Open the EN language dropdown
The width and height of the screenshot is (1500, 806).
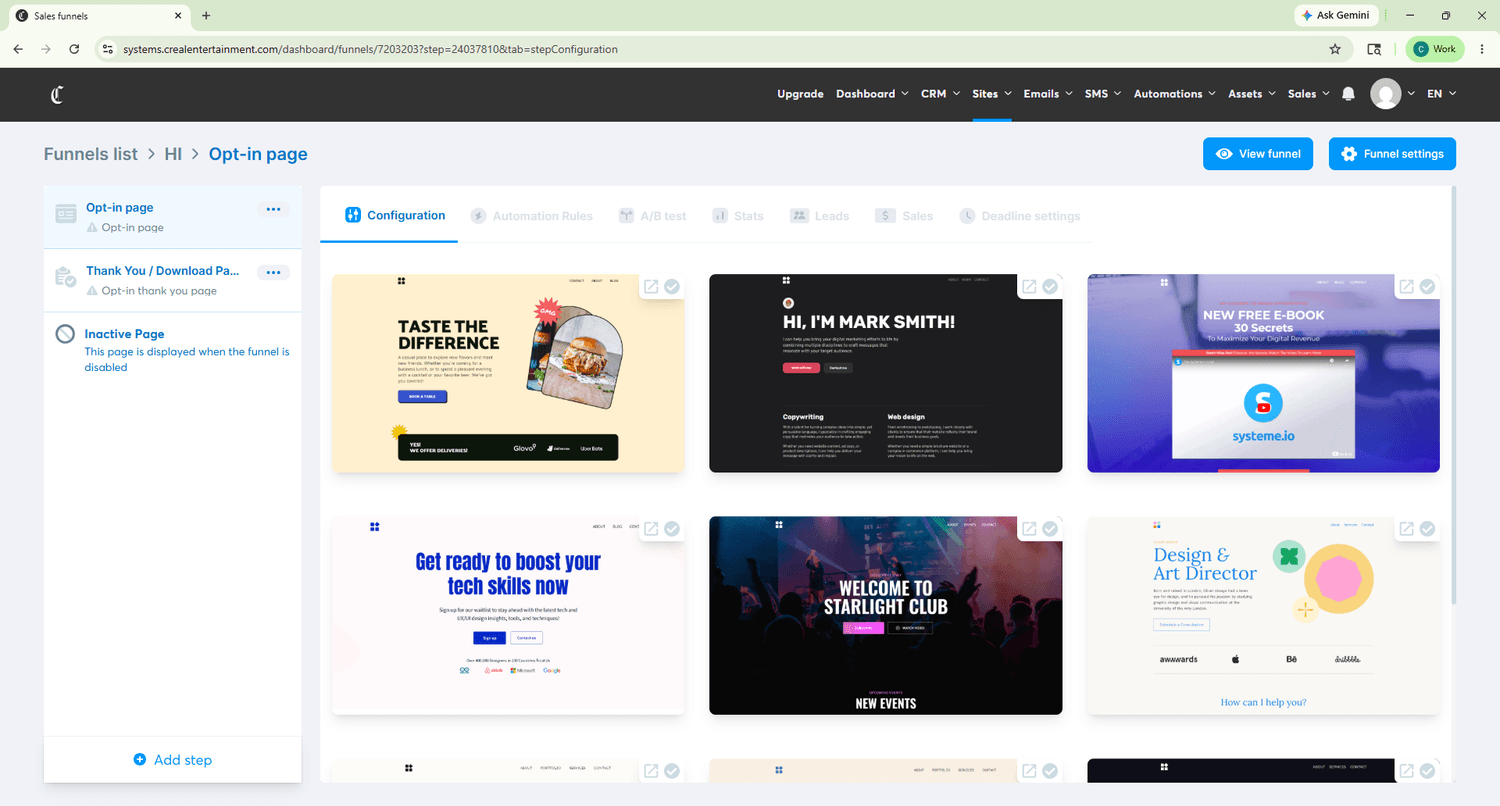(x=1441, y=94)
